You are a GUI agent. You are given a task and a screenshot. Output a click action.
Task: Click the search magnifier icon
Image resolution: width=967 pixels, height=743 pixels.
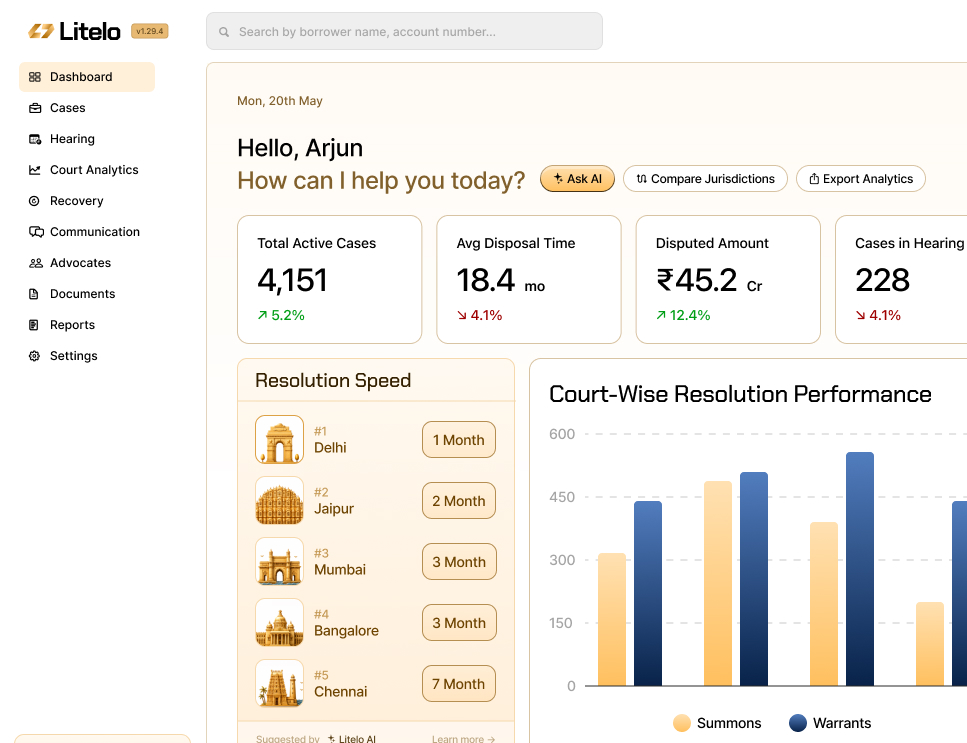[224, 32]
